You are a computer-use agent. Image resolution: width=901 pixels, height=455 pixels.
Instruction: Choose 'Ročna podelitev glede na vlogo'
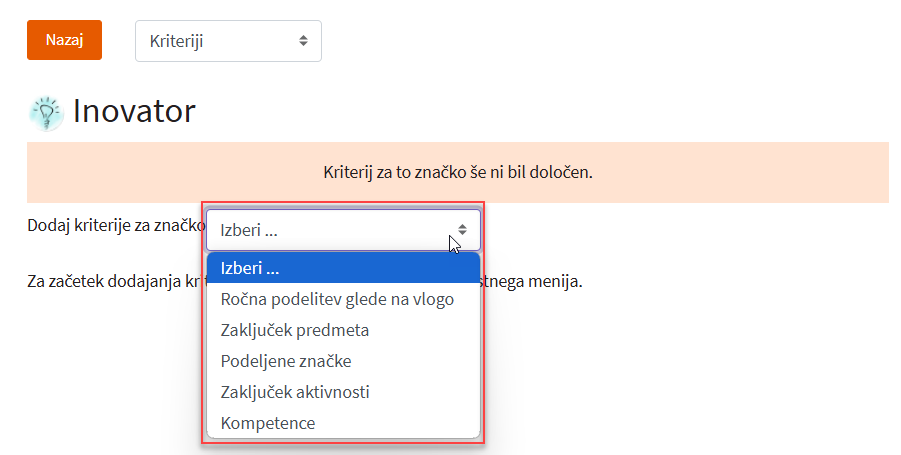tap(337, 299)
